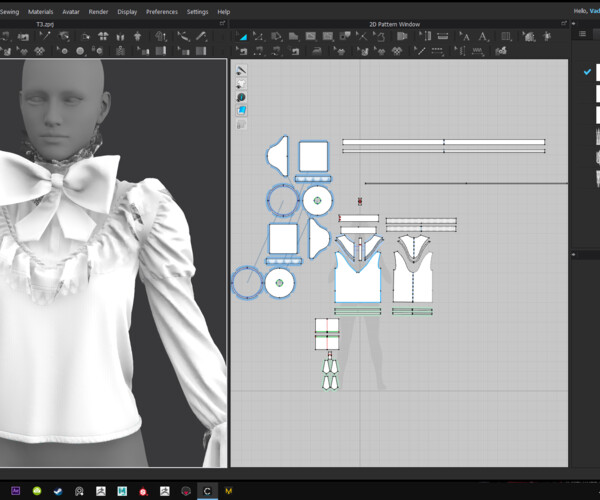The height and width of the screenshot is (500, 600).
Task: Toggle the blue texture surface icon in 2D sidebar
Action: pyautogui.click(x=241, y=111)
